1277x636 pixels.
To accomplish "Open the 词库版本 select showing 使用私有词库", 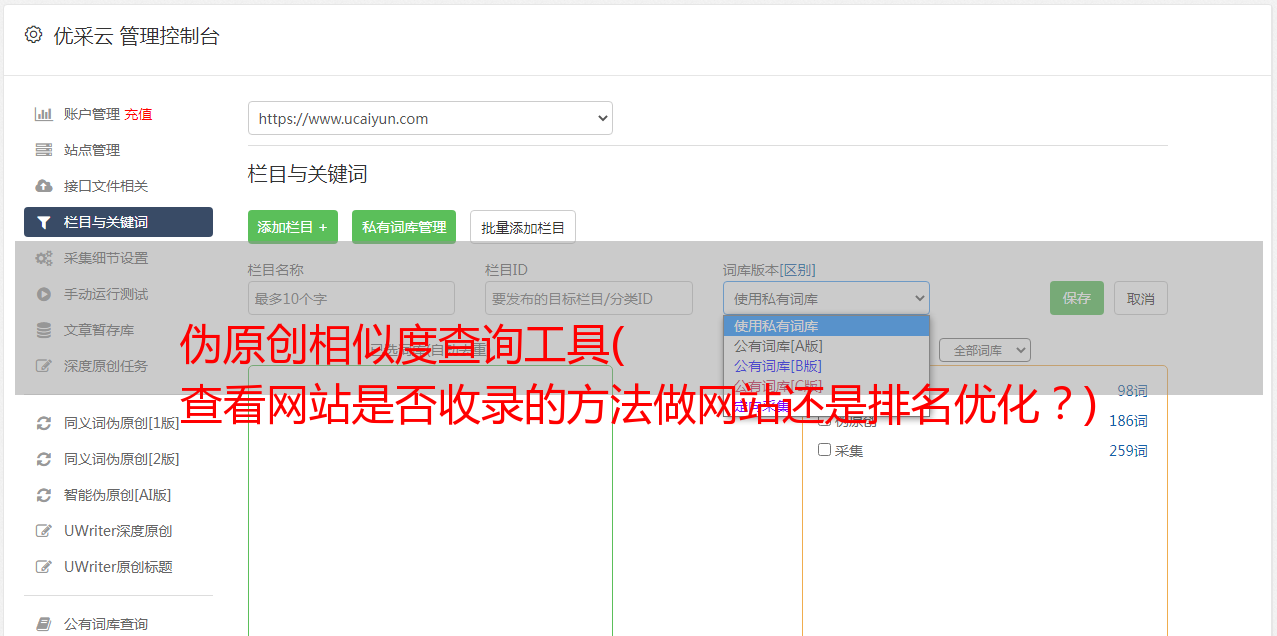I will 826,298.
